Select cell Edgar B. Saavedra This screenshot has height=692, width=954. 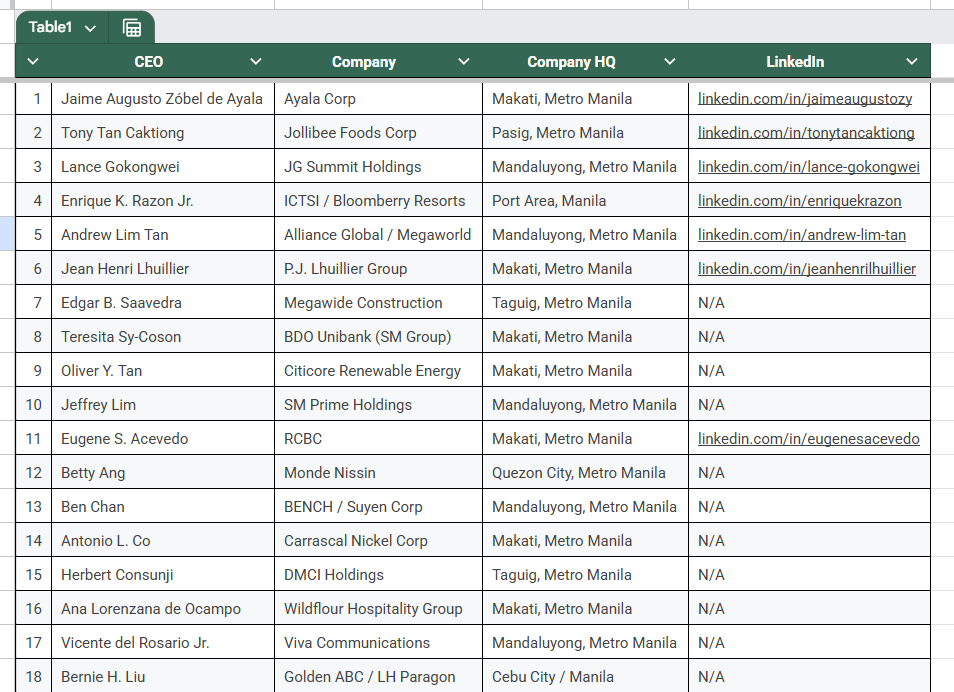(x=163, y=303)
